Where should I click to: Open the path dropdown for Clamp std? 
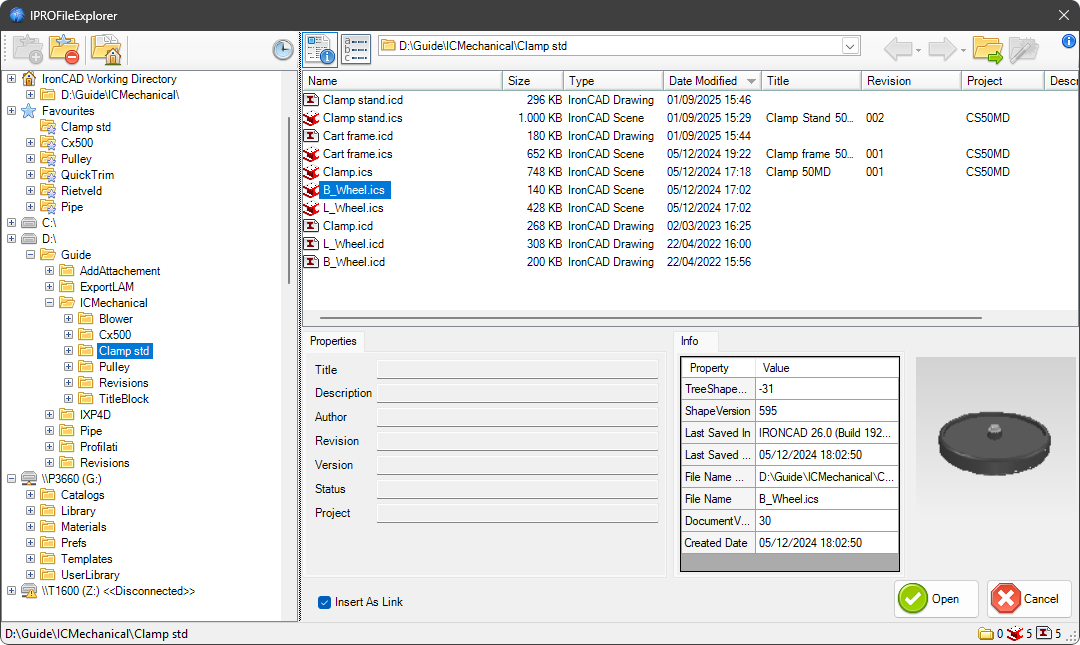click(850, 46)
